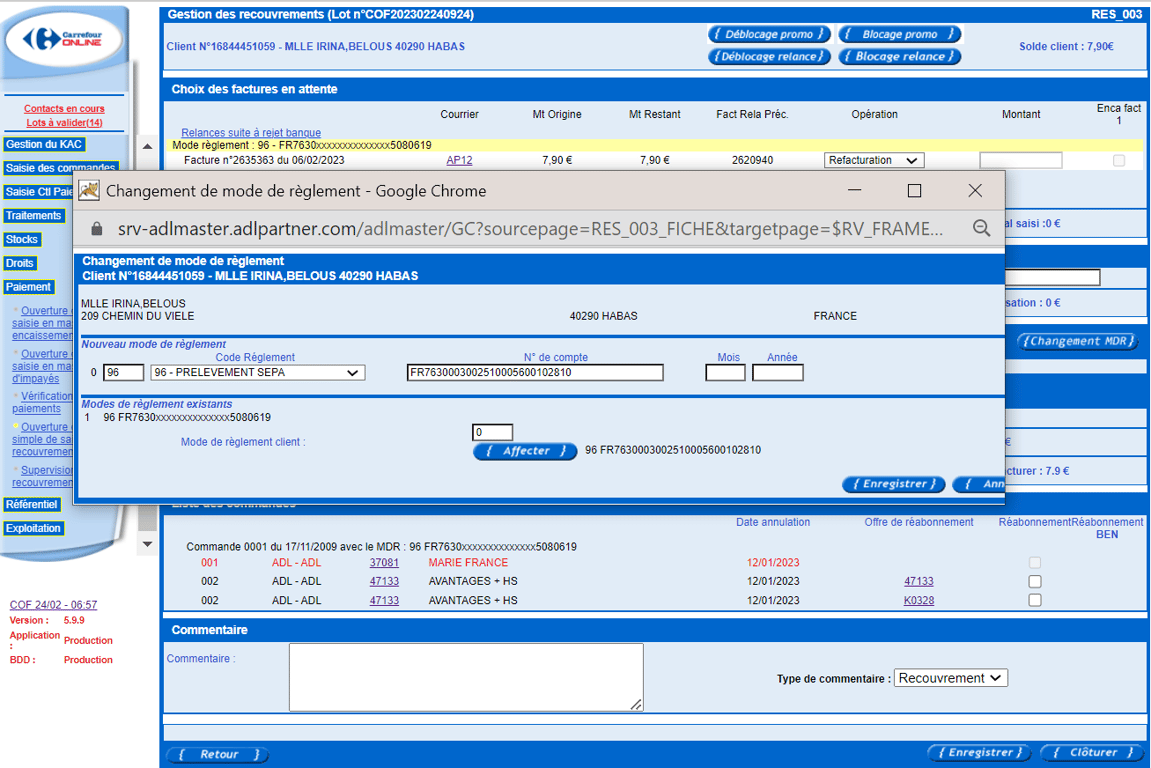Open Gestion du KAC menu
Screen dimensions: 1151x768
(44, 144)
